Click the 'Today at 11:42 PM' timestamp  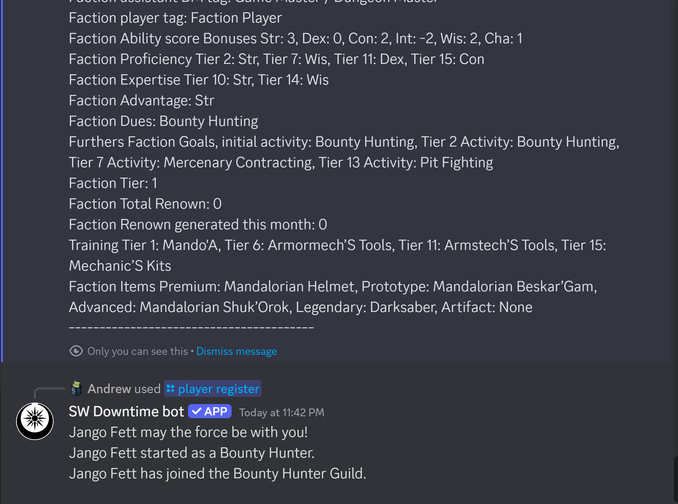tap(281, 412)
